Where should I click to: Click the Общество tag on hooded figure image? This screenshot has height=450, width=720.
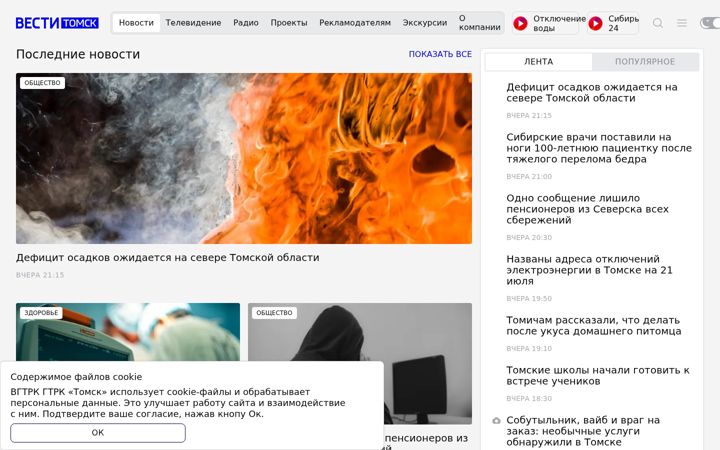pyautogui.click(x=274, y=313)
